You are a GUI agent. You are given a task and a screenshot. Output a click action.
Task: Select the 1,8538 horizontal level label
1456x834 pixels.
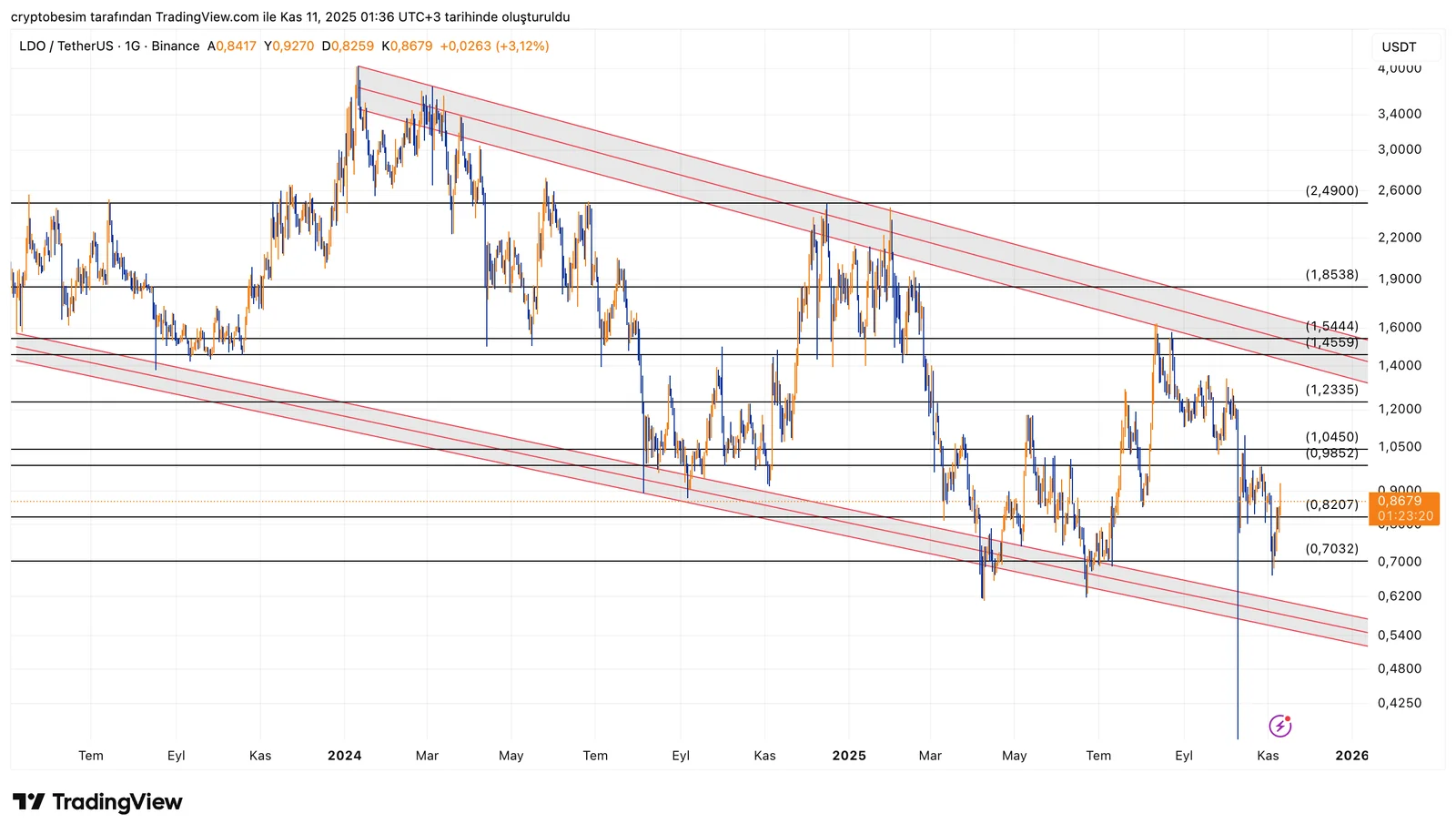[x=1331, y=275]
